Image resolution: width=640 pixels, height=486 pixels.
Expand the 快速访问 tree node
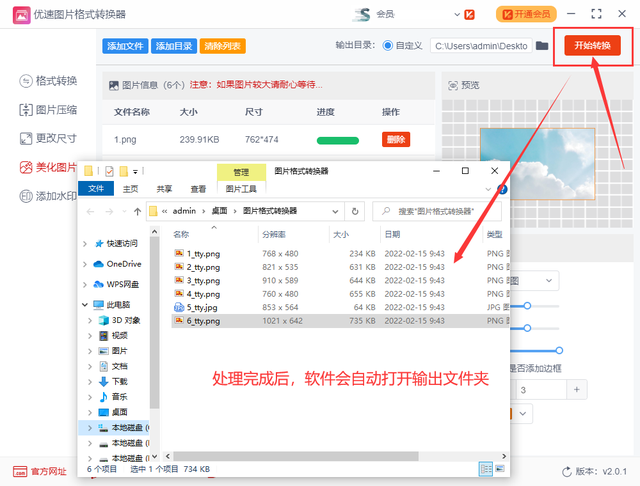pos(84,244)
